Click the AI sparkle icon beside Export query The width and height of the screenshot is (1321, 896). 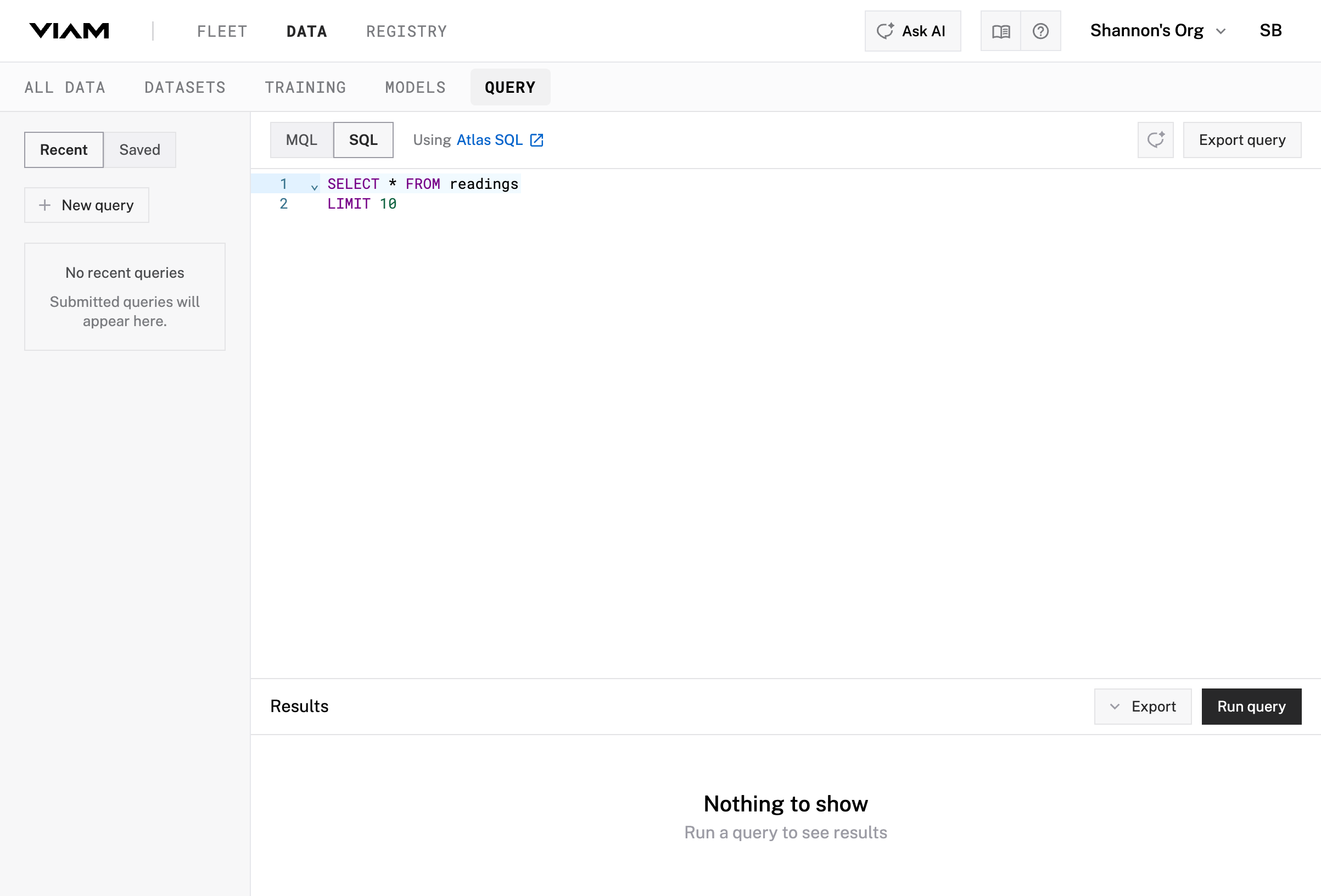pyautogui.click(x=1155, y=140)
